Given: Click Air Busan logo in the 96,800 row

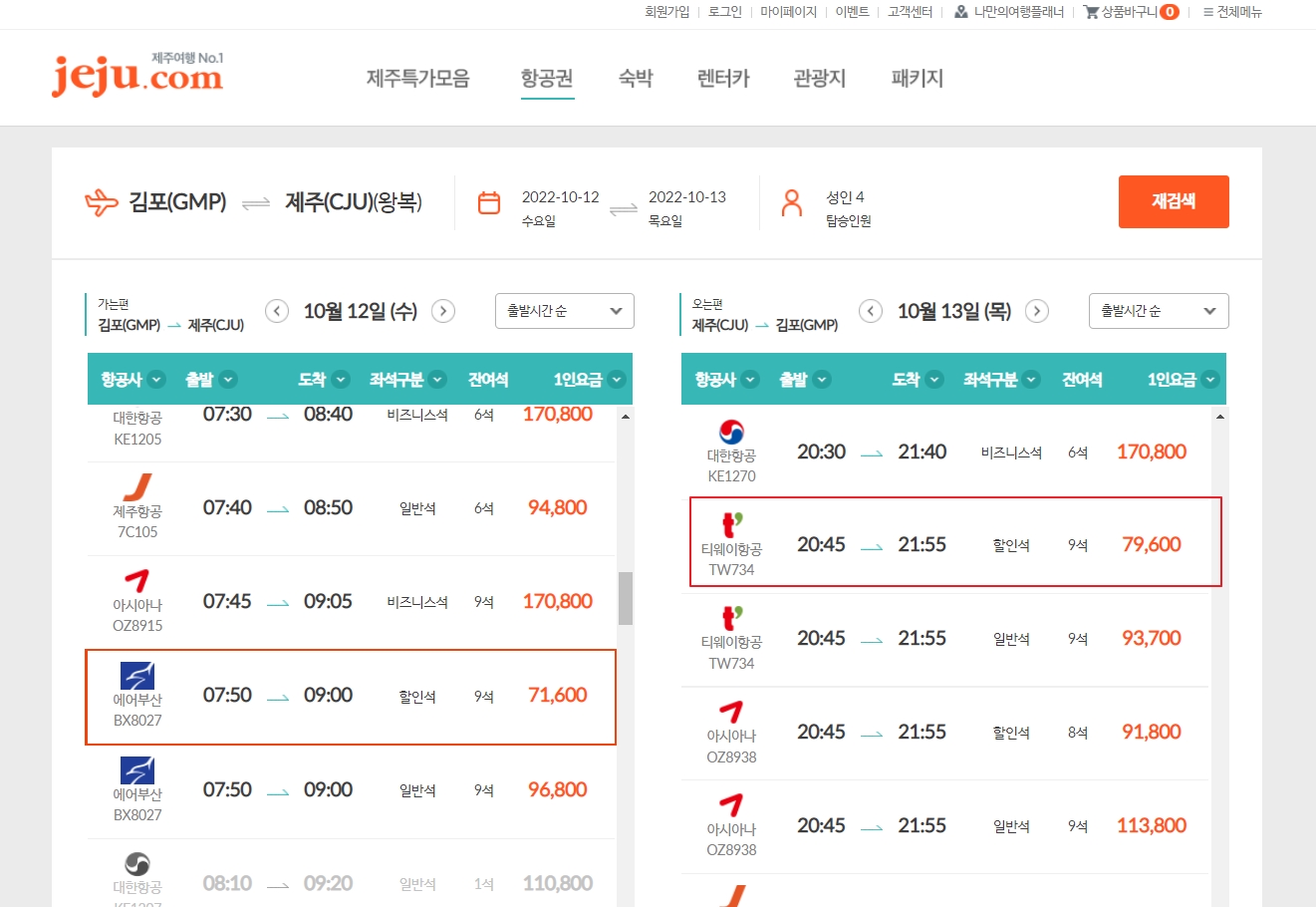Looking at the screenshot, I should [x=137, y=769].
